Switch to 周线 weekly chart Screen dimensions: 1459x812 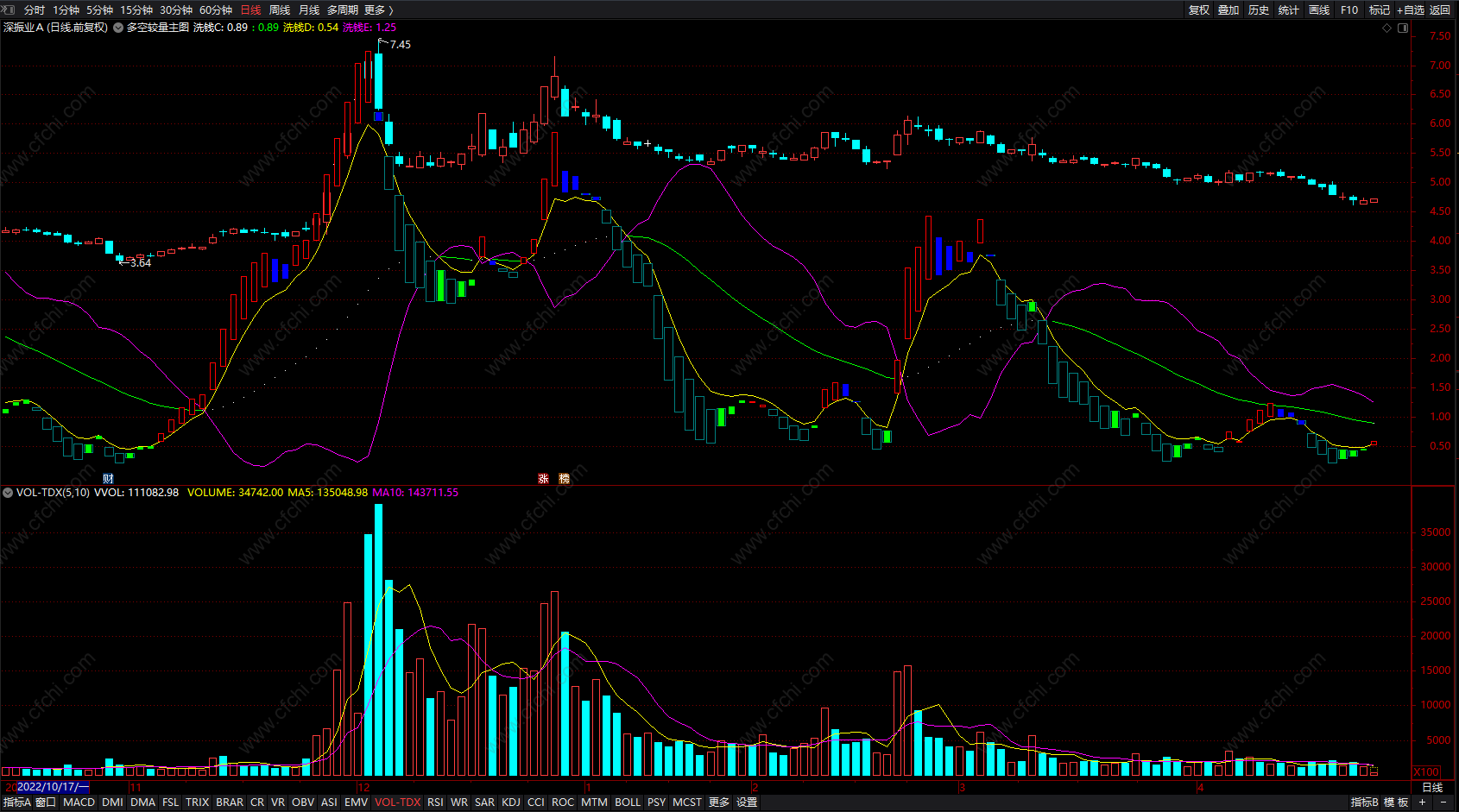pos(280,10)
